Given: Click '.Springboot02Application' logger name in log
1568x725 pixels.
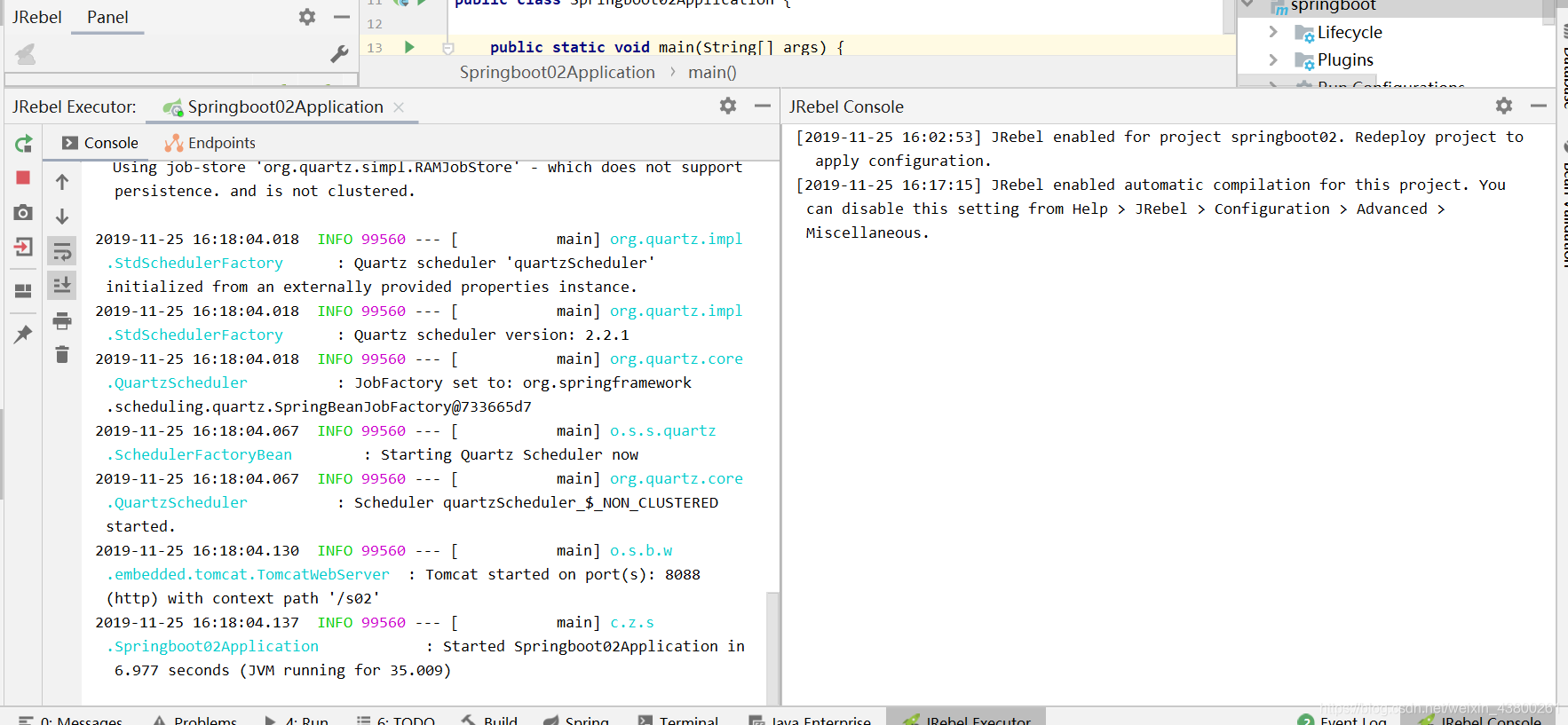Looking at the screenshot, I should [212, 647].
